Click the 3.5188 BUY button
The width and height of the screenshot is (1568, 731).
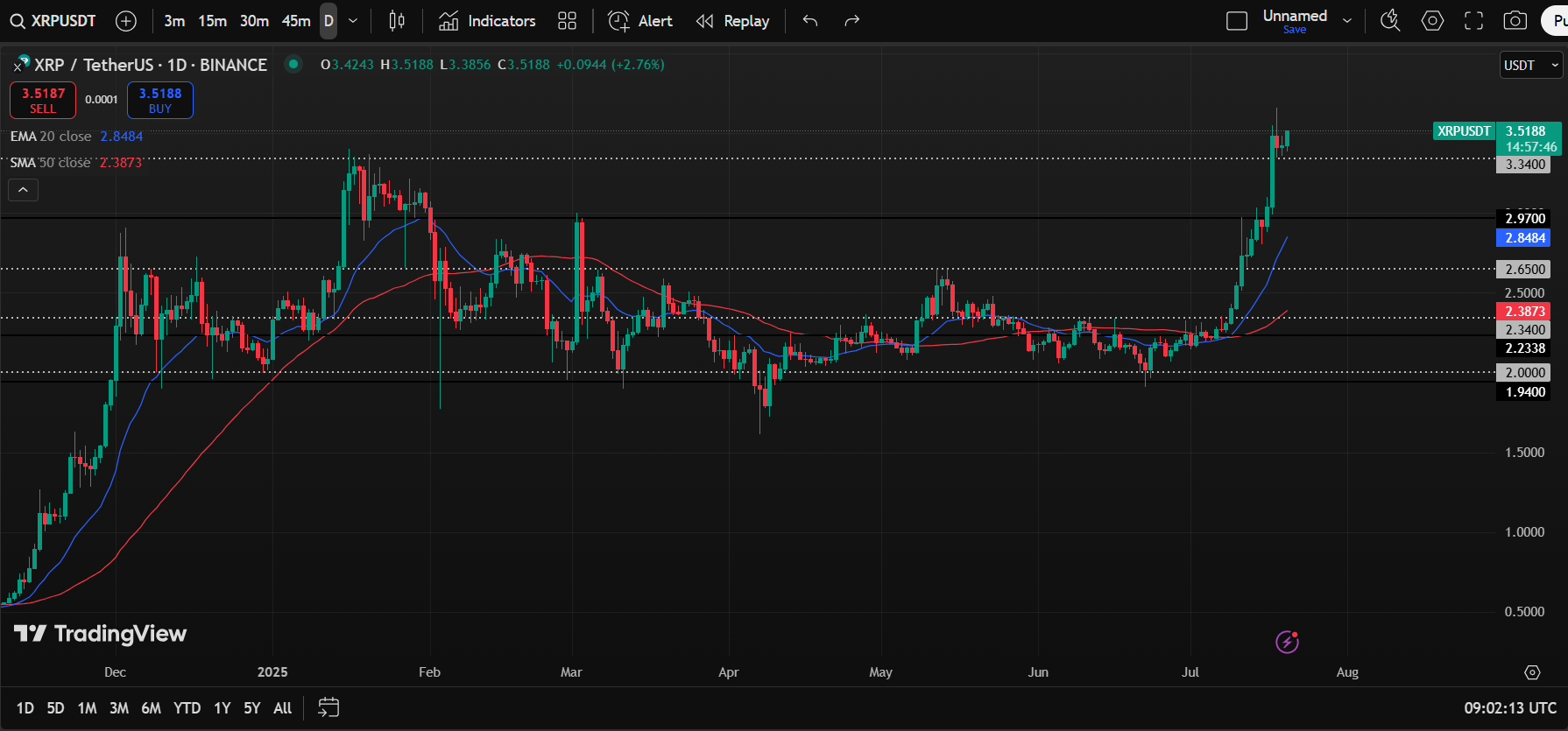[x=160, y=101]
